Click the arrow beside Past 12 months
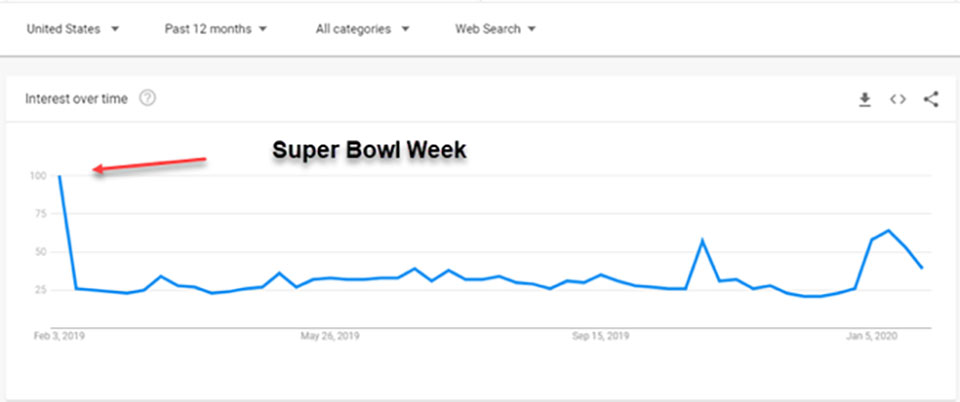960x402 pixels. 263,29
